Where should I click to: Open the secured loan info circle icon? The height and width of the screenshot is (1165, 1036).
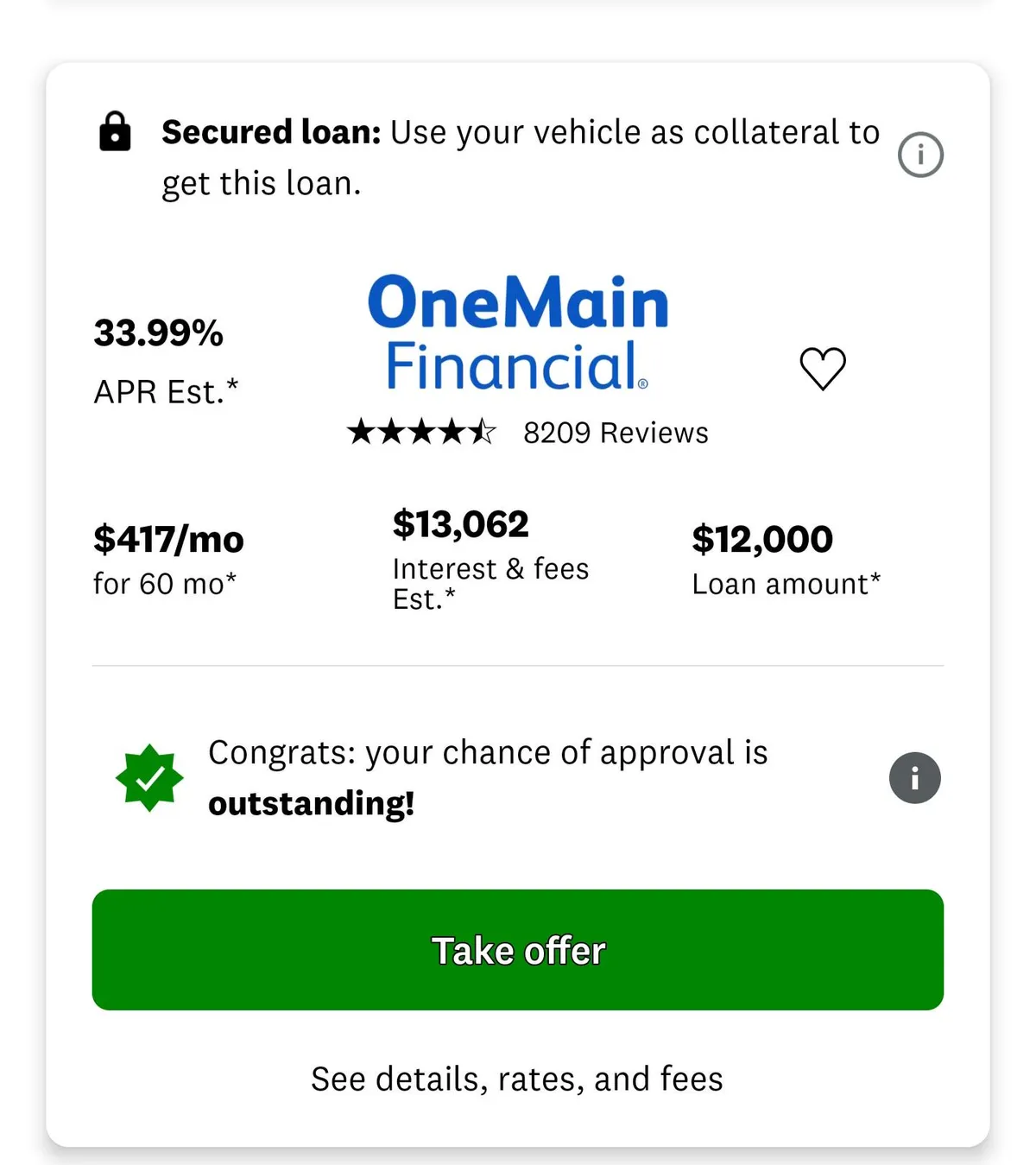[x=920, y=155]
